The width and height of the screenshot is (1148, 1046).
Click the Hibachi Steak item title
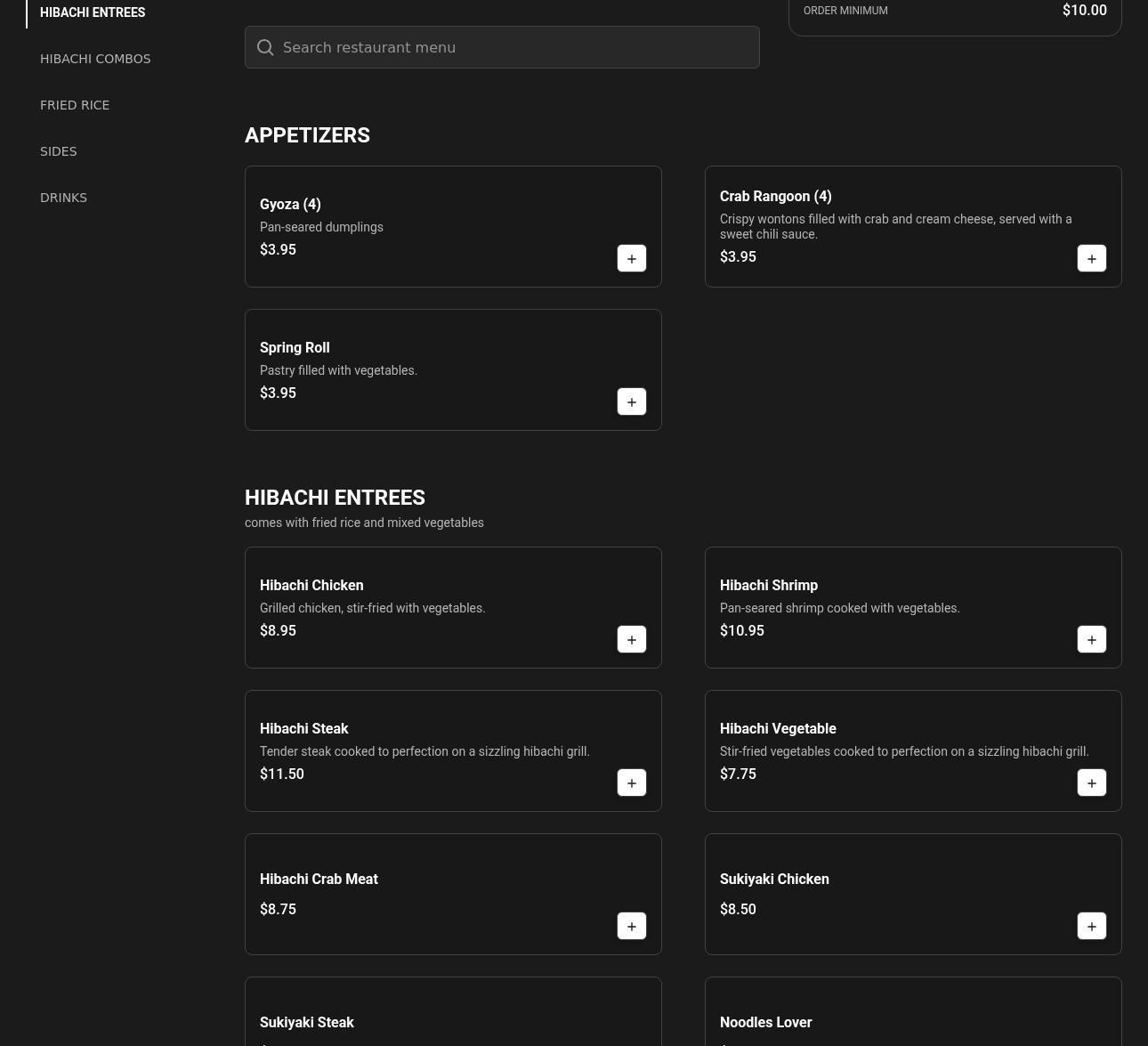click(x=304, y=729)
